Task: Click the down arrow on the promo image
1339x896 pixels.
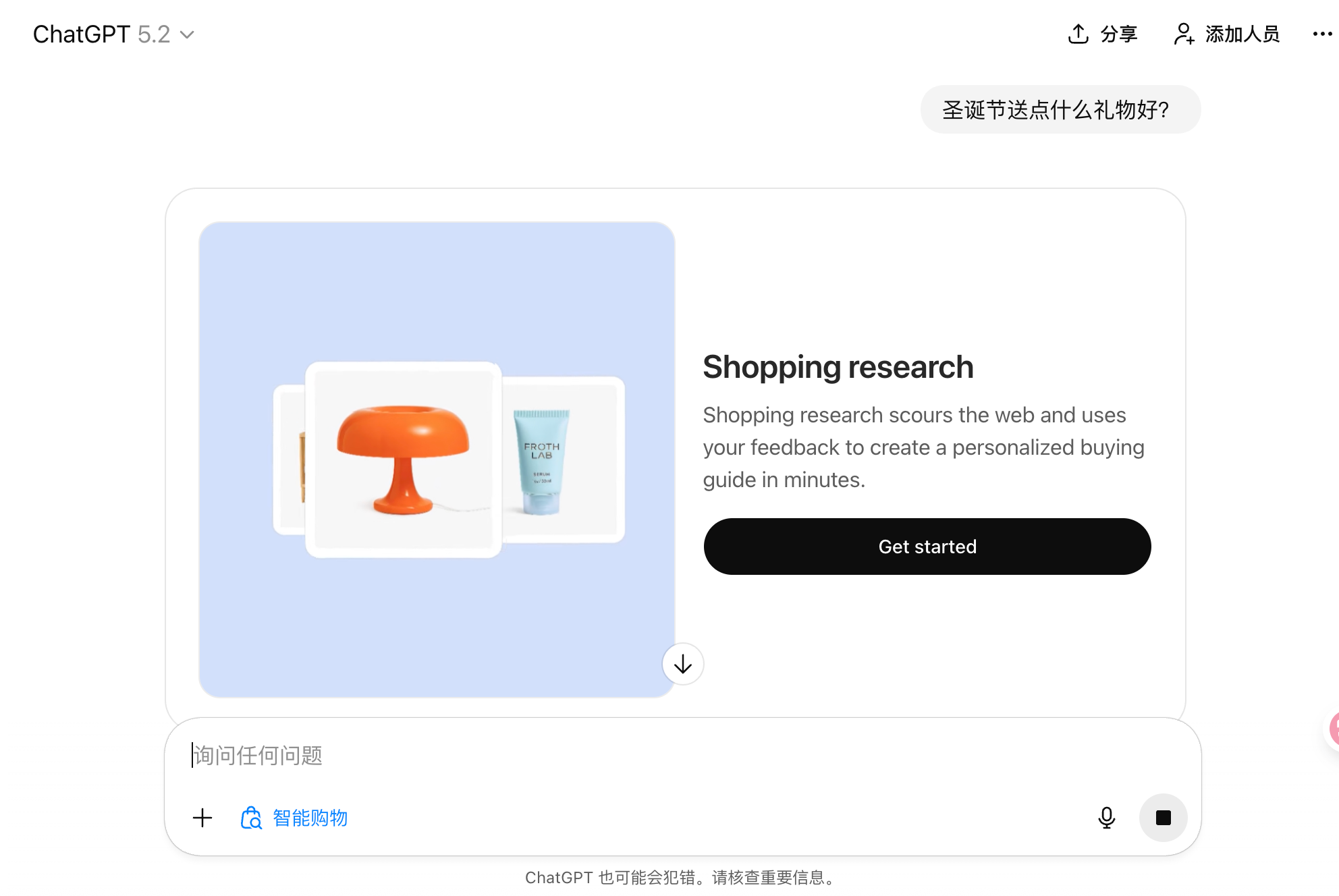Action: (x=682, y=664)
